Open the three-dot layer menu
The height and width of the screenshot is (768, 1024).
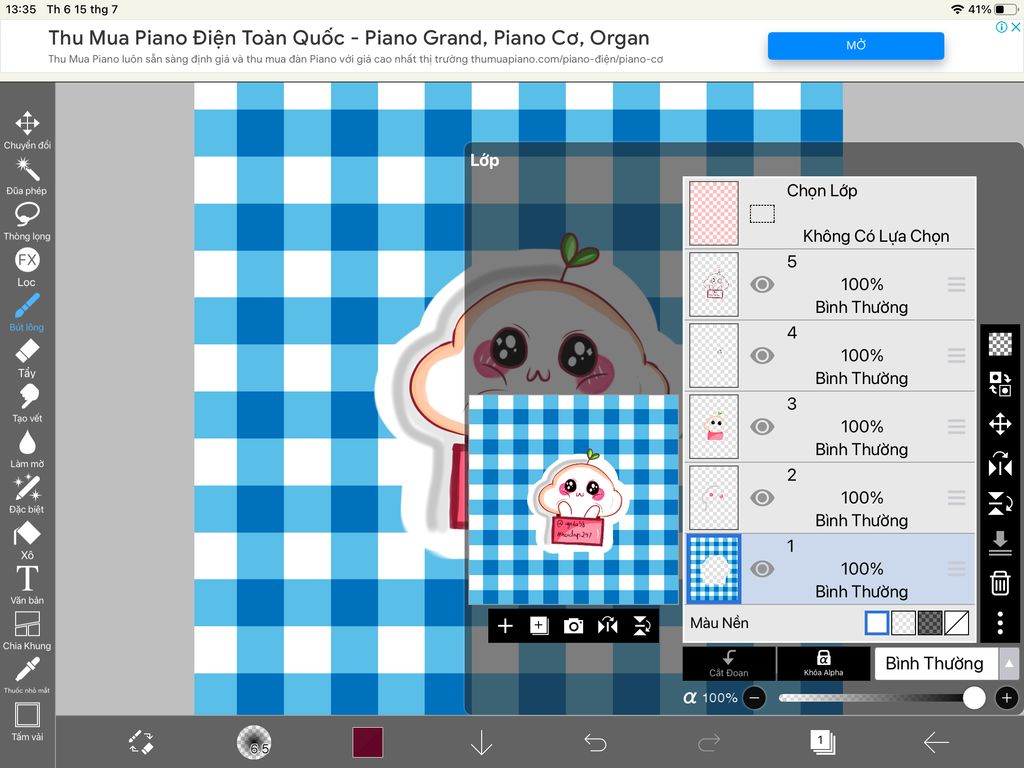(1000, 623)
